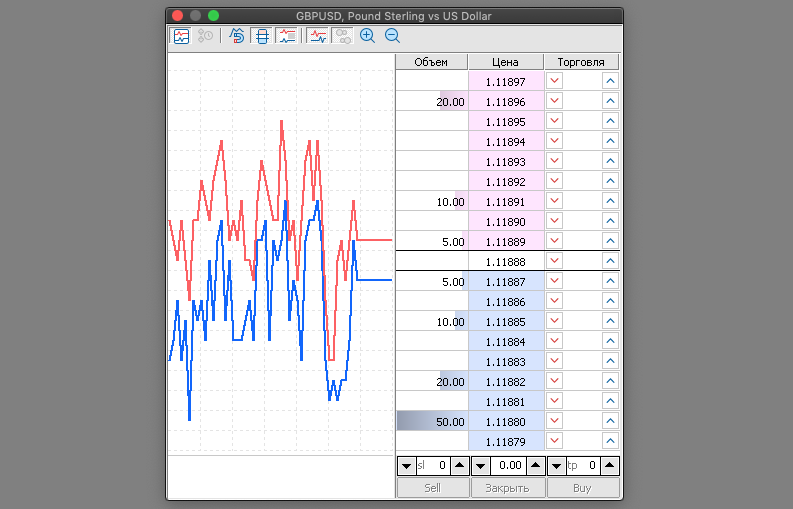Click the red window close button
This screenshot has width=793, height=509.
[177, 16]
